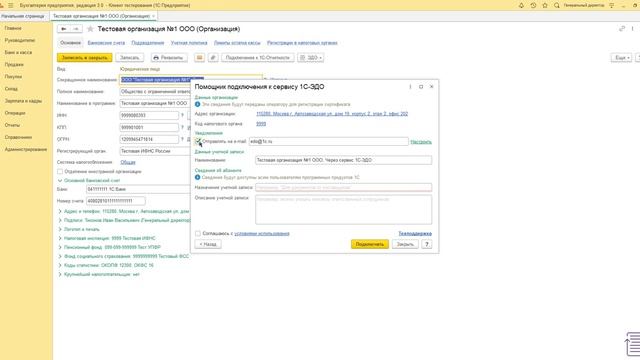Image resolution: width=640 pixels, height=360 pixels.
Task: Click the forward arrow navigation button
Action: pos(76,29)
